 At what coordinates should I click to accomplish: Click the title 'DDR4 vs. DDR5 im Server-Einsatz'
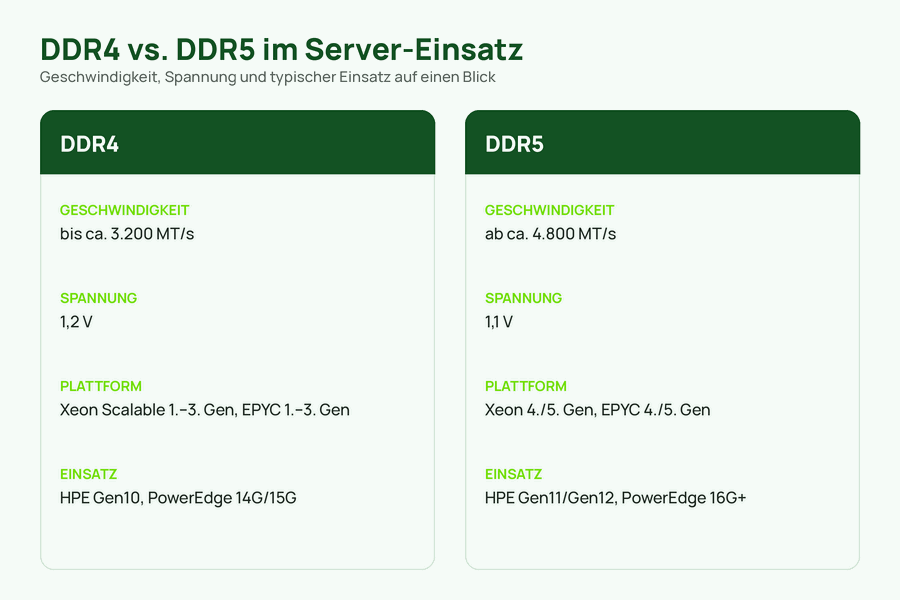pyautogui.click(x=281, y=49)
